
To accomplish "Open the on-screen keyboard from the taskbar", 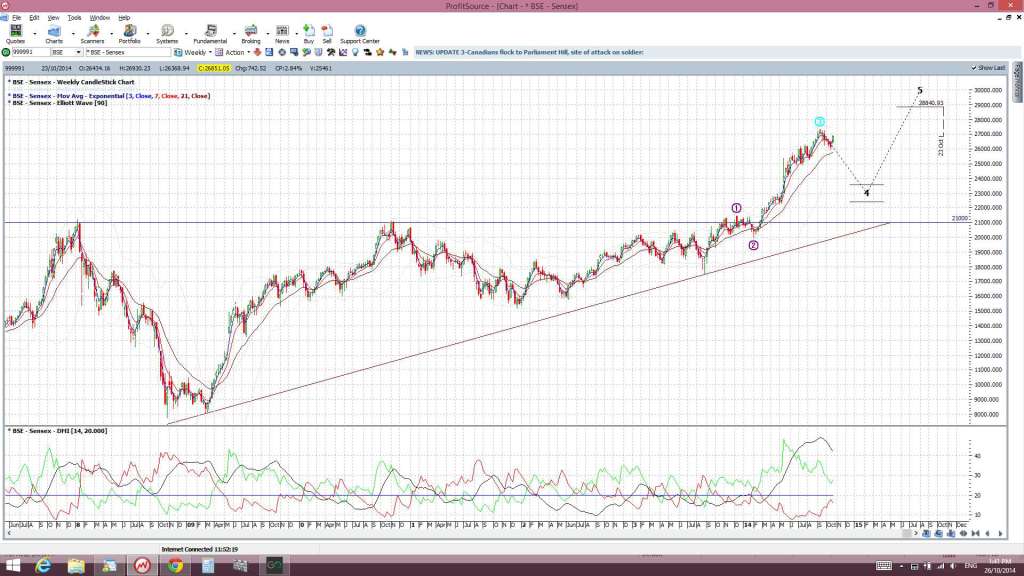I will tap(884, 566).
